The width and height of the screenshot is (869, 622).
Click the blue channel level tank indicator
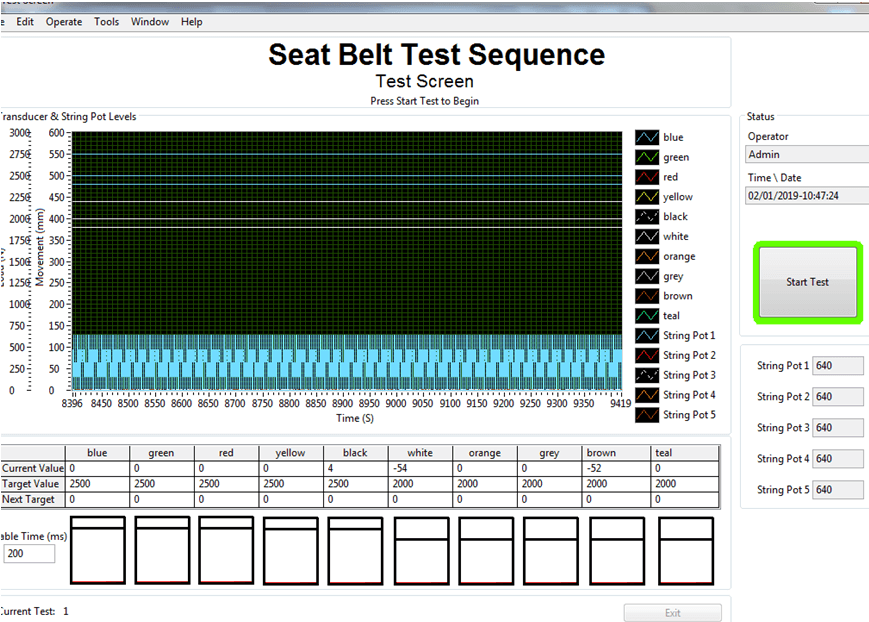[97, 550]
